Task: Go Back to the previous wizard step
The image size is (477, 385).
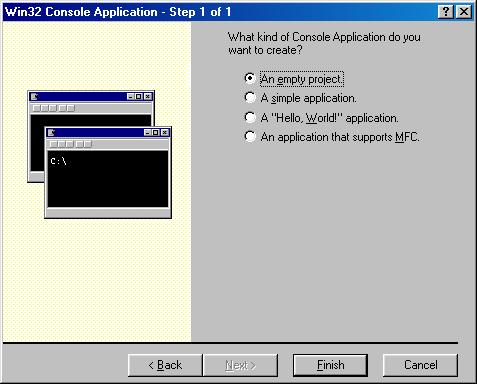Action: coord(165,365)
